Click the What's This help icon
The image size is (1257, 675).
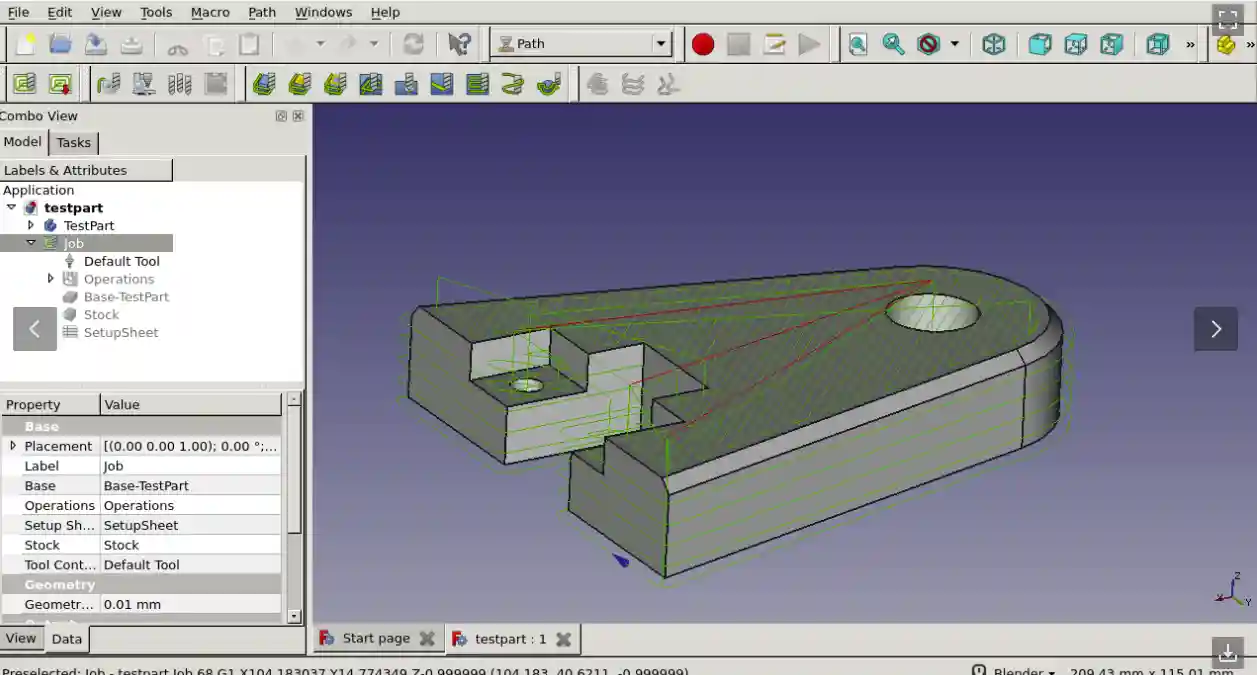tap(459, 44)
